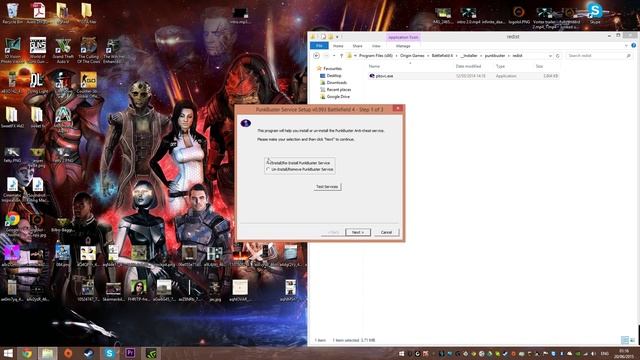Expand address bar history dropdown

coord(550,56)
